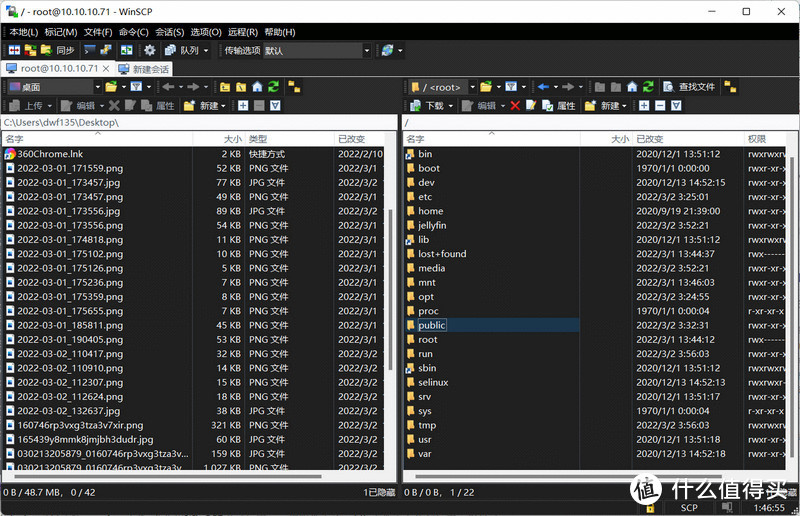The width and height of the screenshot is (800, 516).
Task: Open the 远程(R) menu
Action: pos(243,32)
